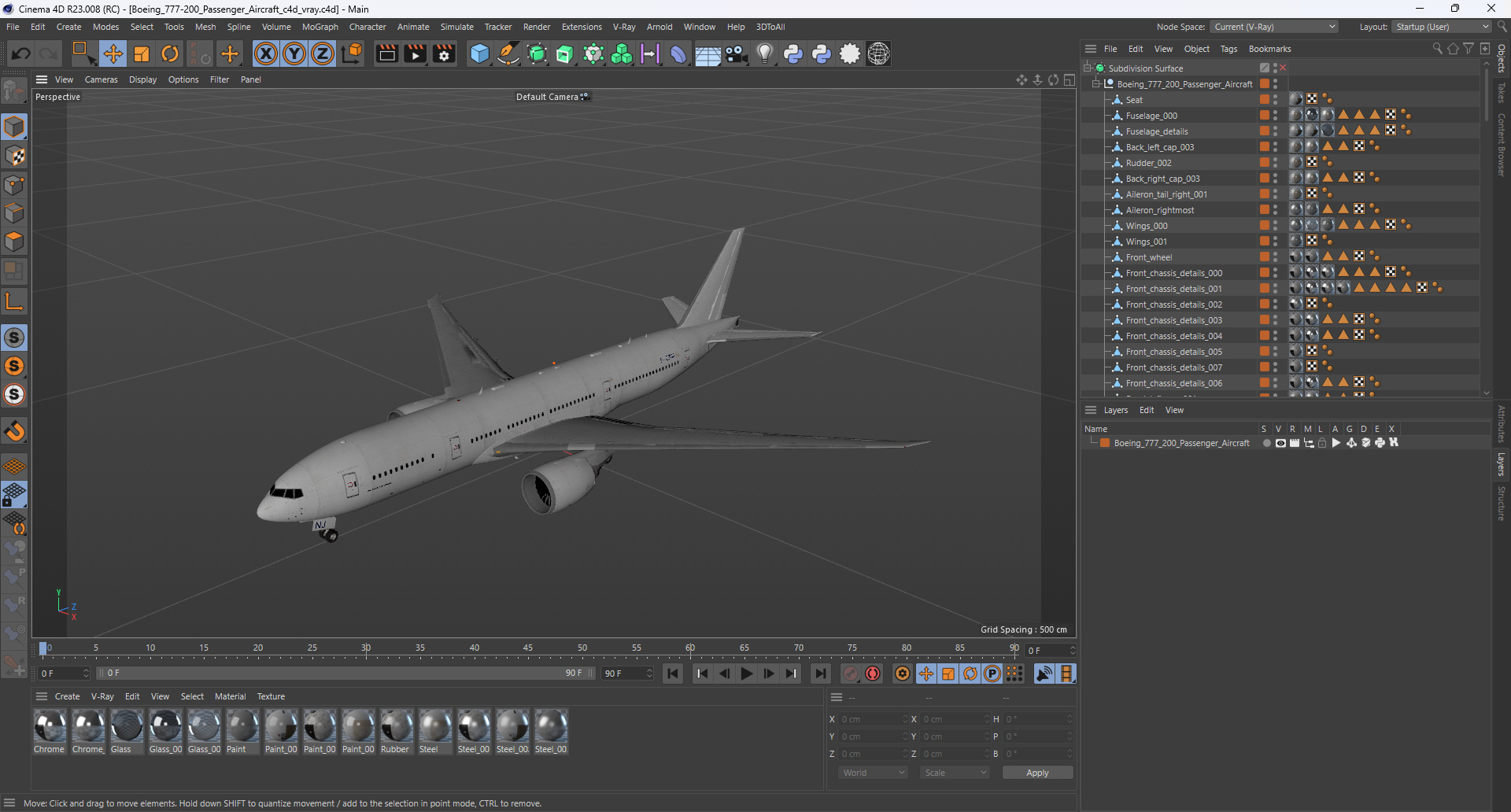The width and height of the screenshot is (1511, 812).
Task: Click the Floor grid icon
Action: pyautogui.click(x=707, y=54)
